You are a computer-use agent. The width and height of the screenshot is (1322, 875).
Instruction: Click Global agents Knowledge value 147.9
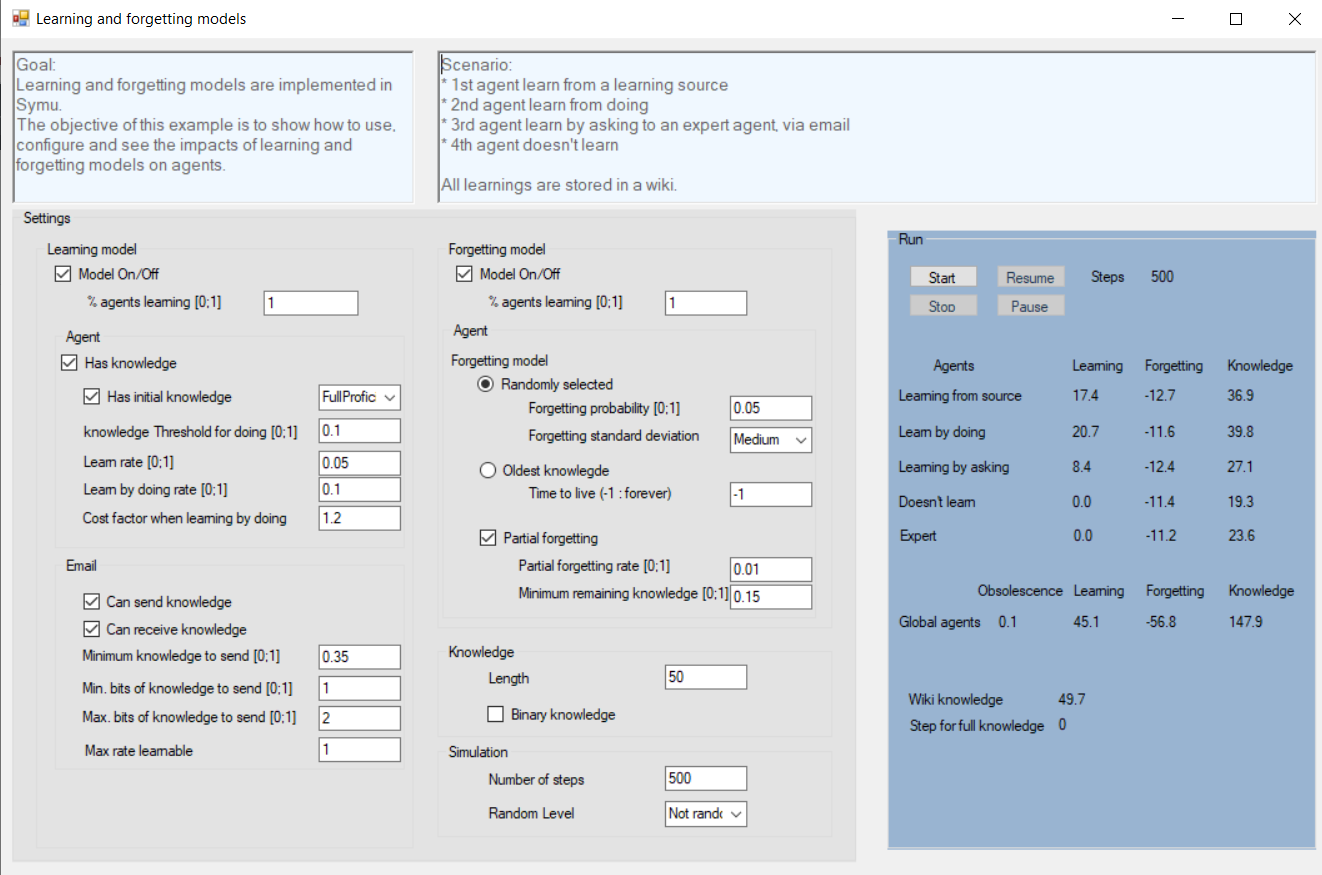point(1246,622)
